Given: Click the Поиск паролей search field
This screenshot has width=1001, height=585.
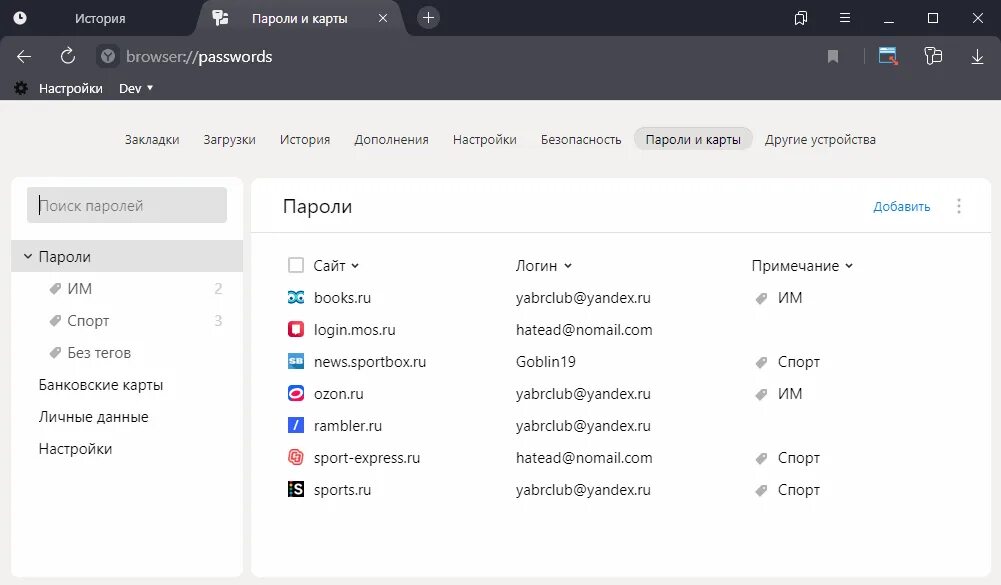Looking at the screenshot, I should point(127,206).
